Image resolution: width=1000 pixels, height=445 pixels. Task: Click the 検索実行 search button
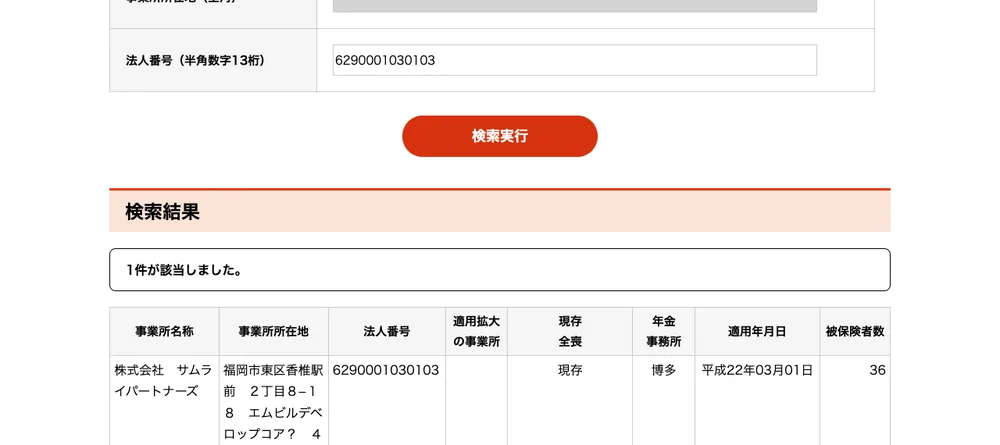499,136
